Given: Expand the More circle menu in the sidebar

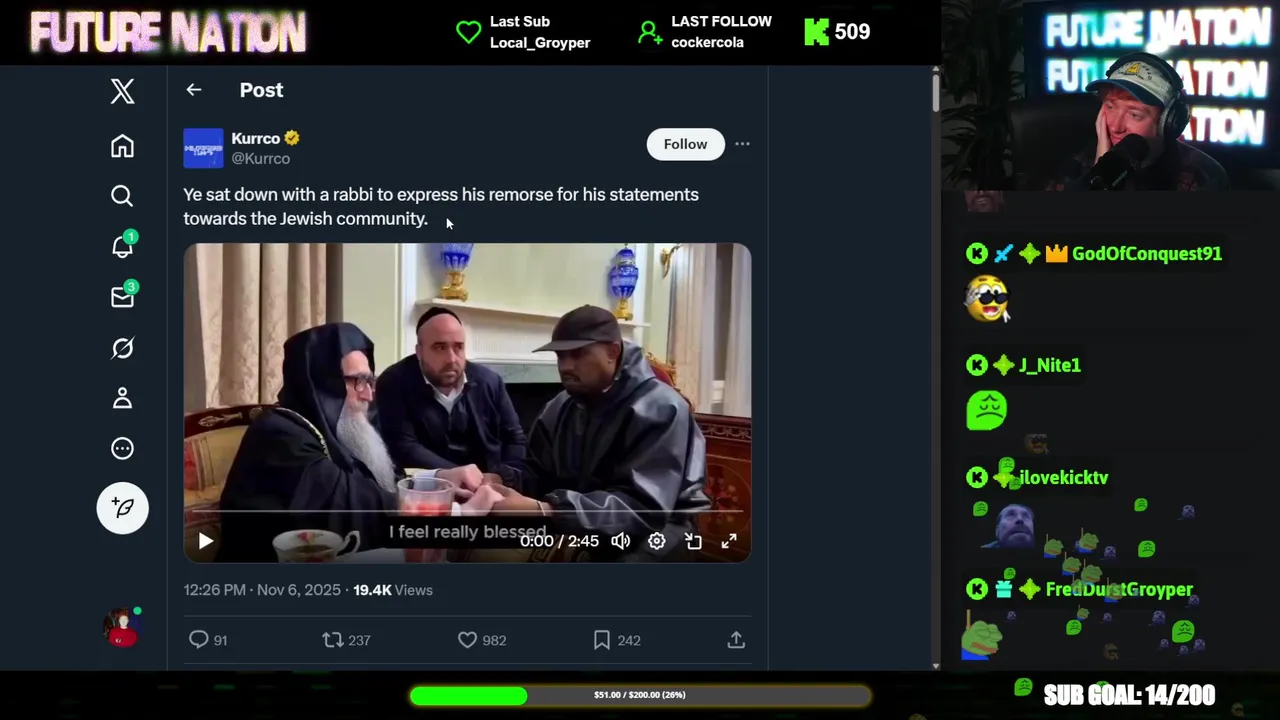Looking at the screenshot, I should [122, 449].
